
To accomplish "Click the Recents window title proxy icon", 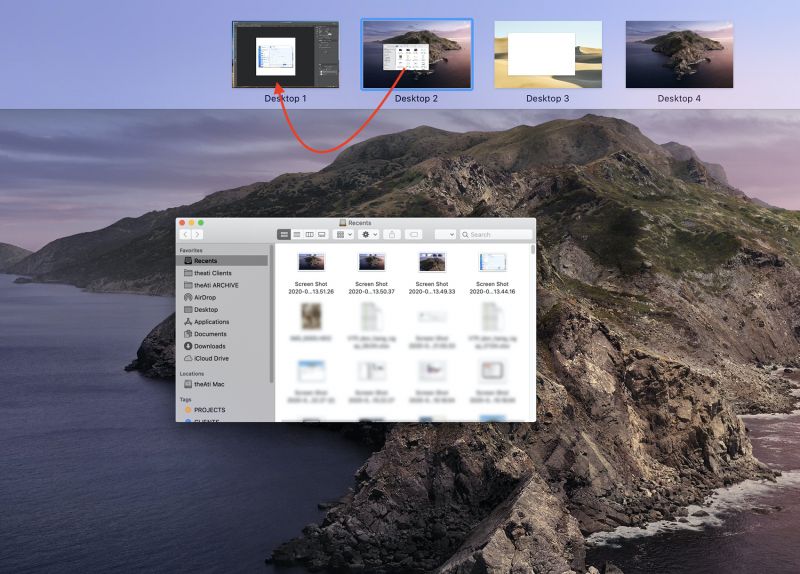I will [x=343, y=223].
